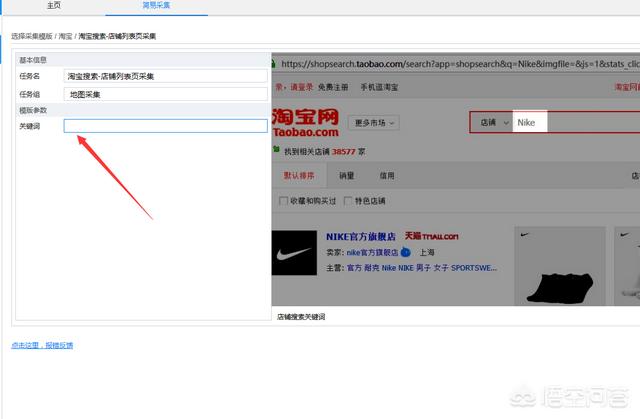This screenshot has width=640, height=419.
Task: Click the 请登录 link in preview
Action: tap(301, 87)
